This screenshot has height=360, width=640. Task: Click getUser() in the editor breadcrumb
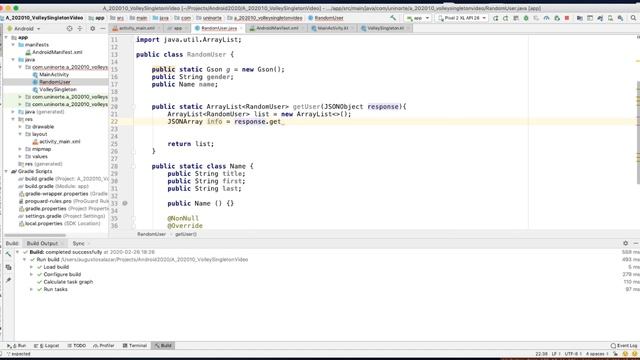pos(186,234)
